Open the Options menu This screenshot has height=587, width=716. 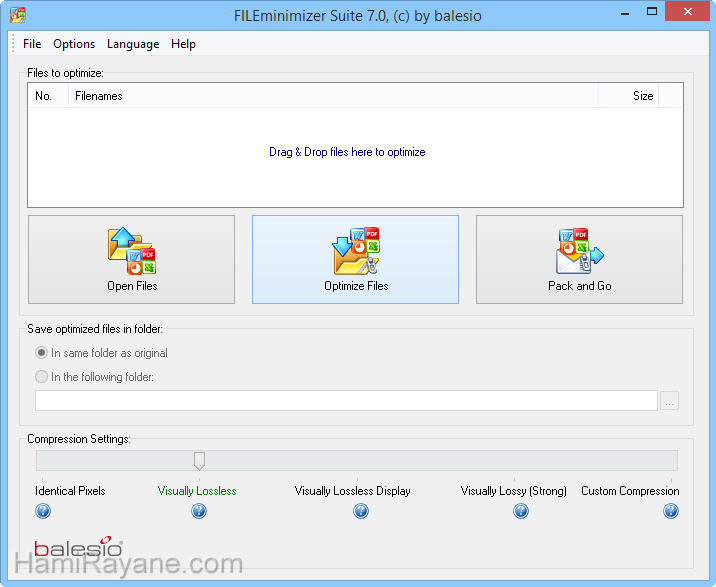coord(74,44)
